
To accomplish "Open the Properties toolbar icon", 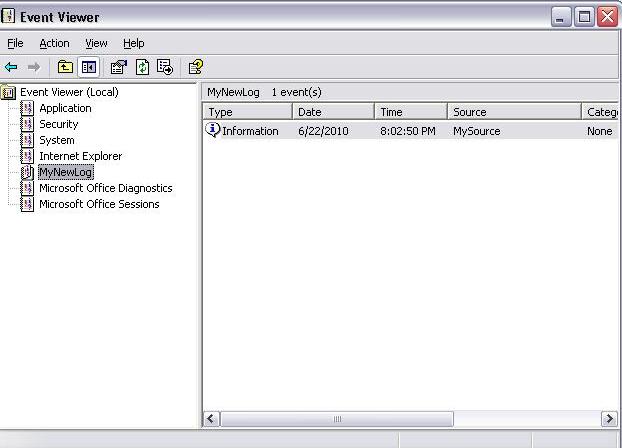I will click(119, 67).
